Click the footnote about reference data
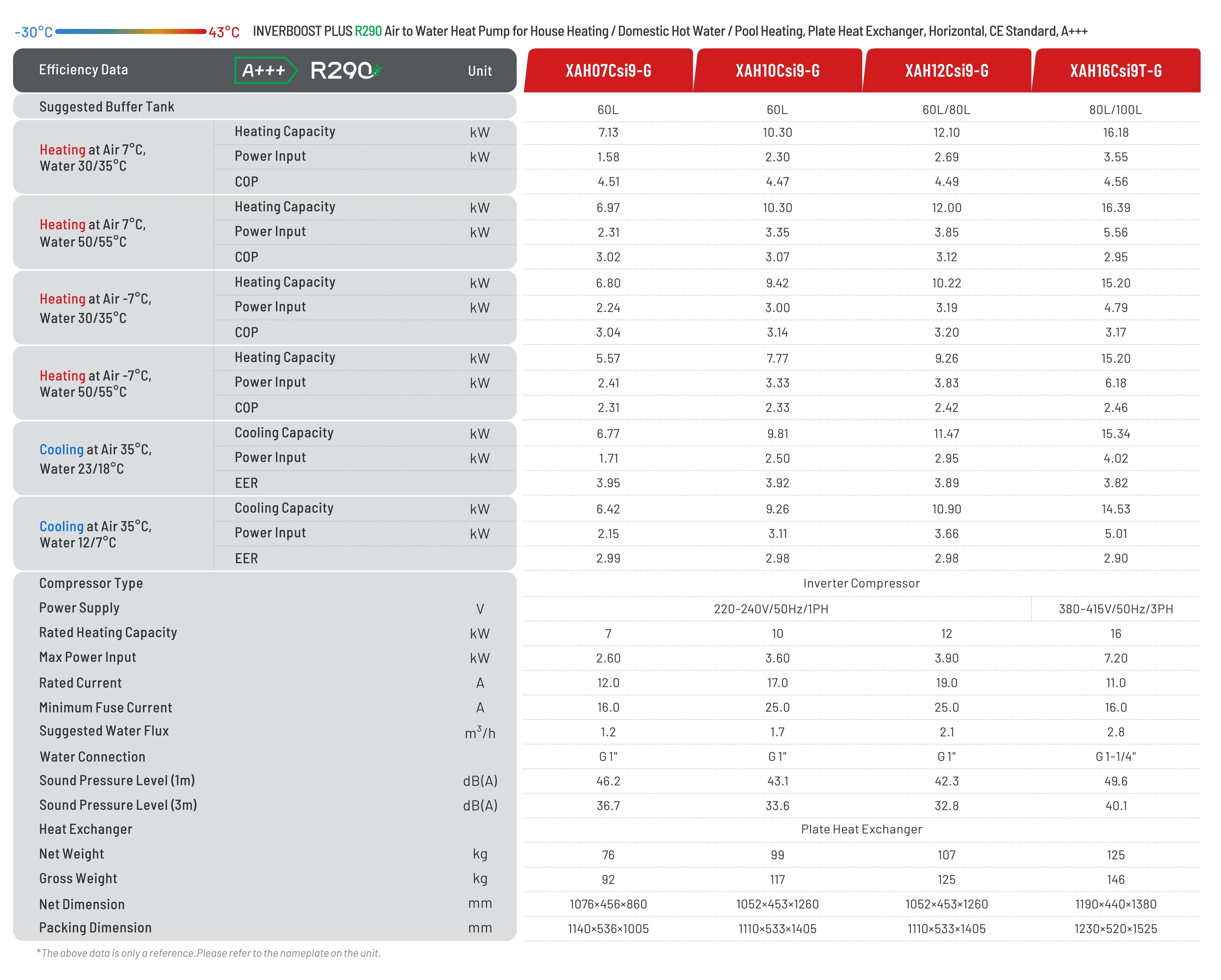This screenshot has width=1221, height=980. point(208,953)
